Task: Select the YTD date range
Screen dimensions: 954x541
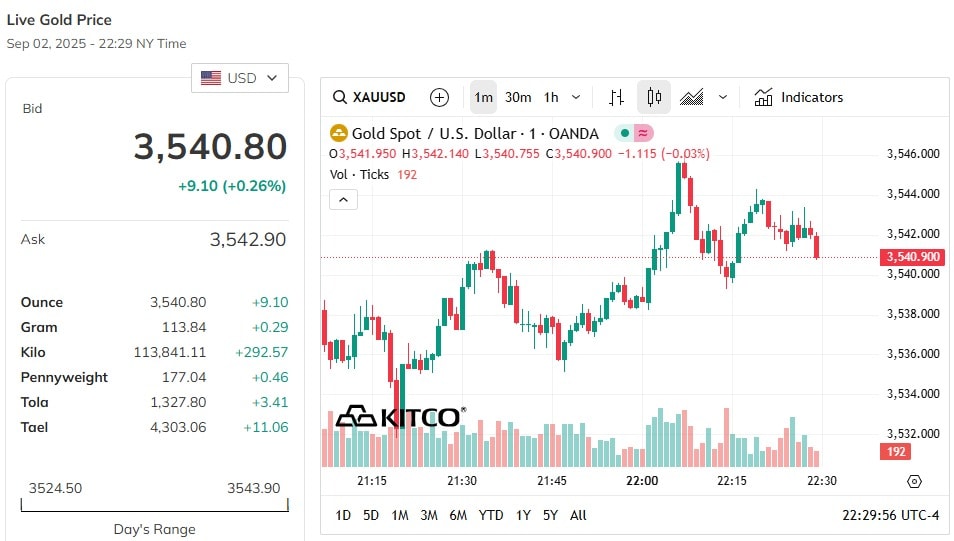Action: 490,515
